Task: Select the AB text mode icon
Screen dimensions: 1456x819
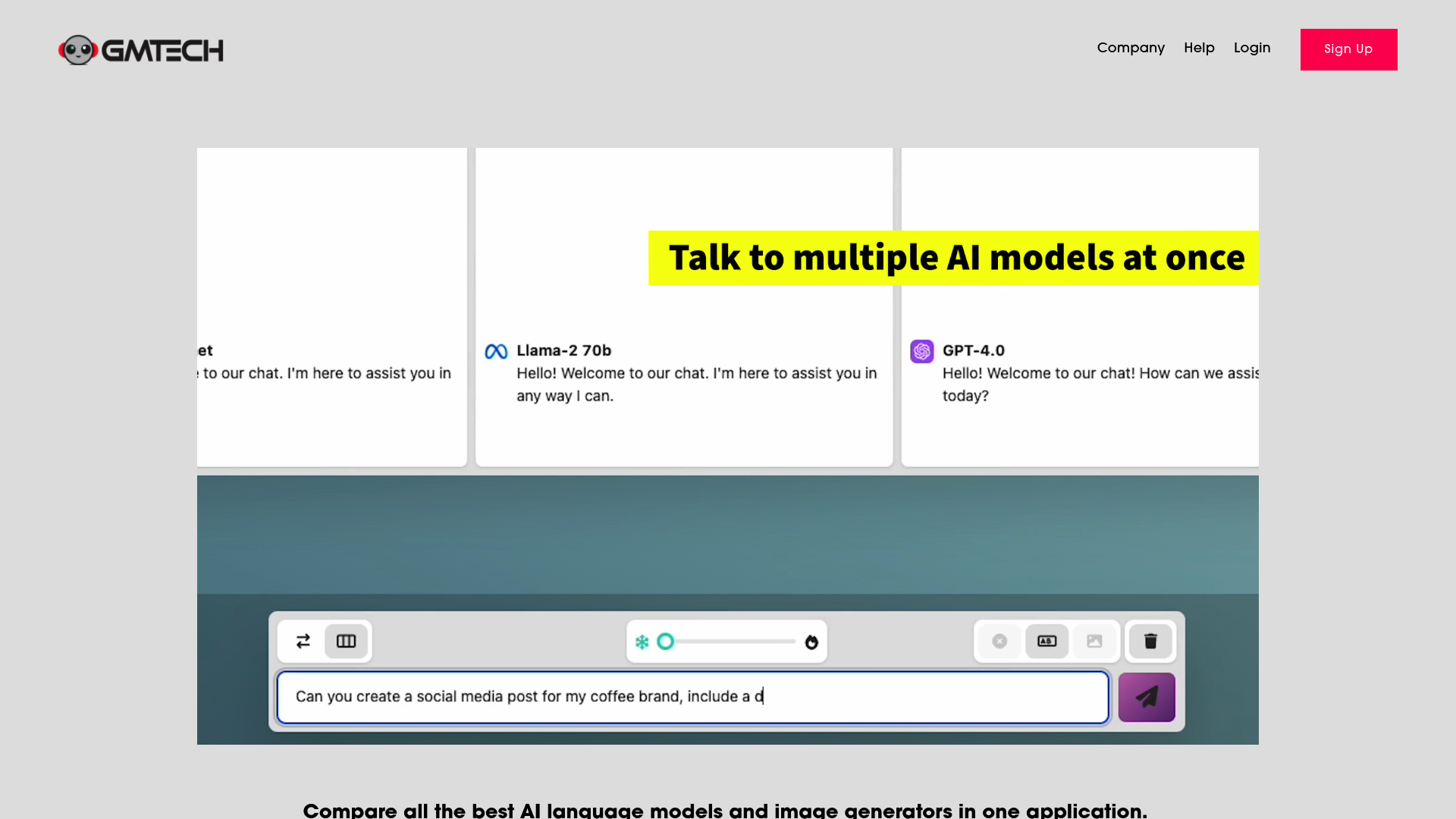Action: (1047, 642)
